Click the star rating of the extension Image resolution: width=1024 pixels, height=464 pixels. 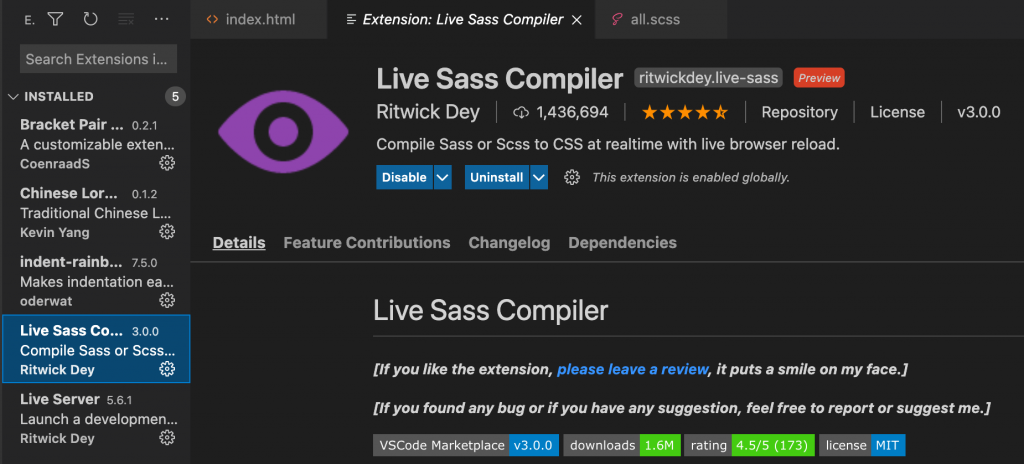coord(684,112)
